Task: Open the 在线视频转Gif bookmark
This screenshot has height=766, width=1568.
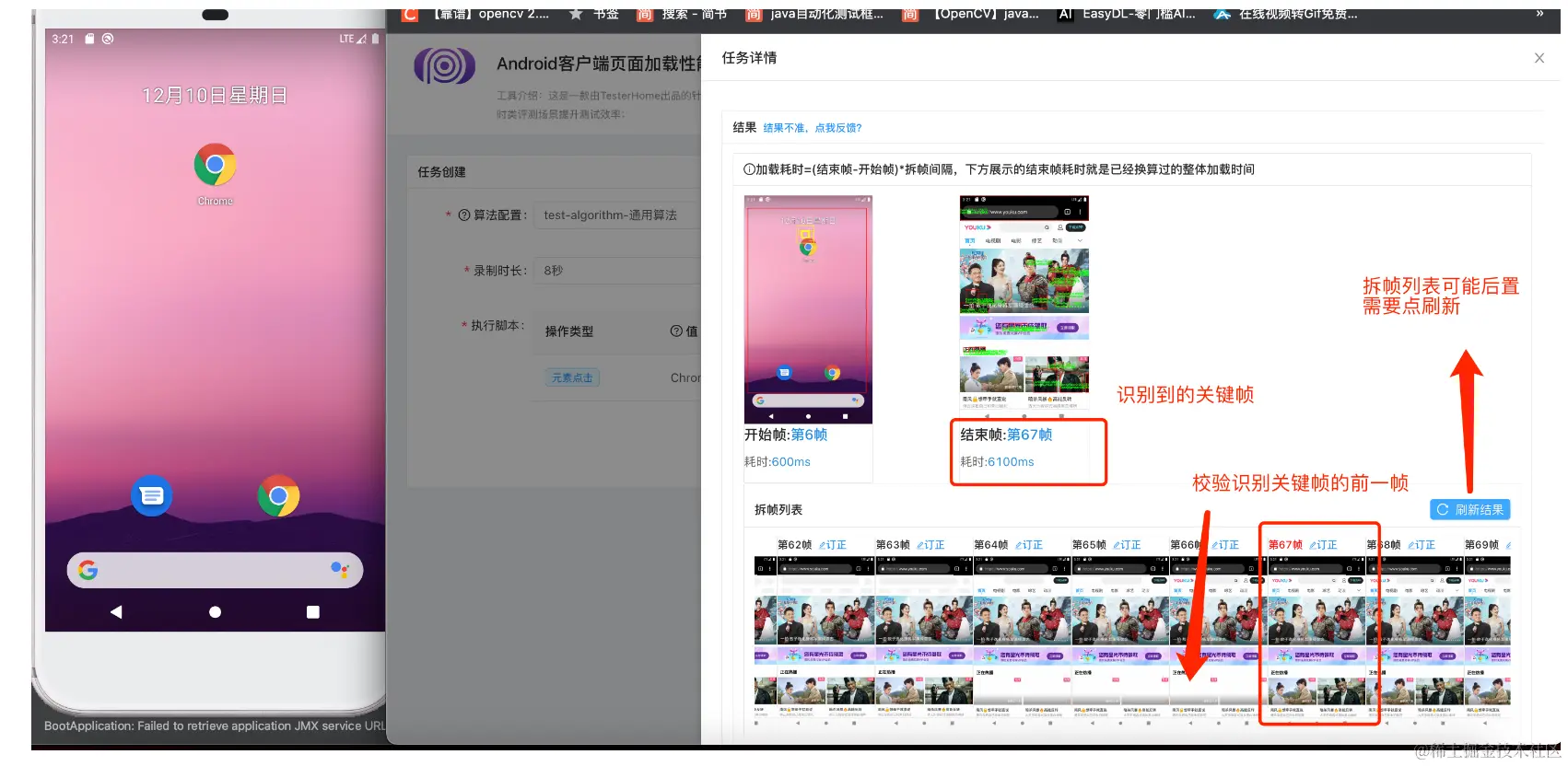Action: tap(1286, 14)
